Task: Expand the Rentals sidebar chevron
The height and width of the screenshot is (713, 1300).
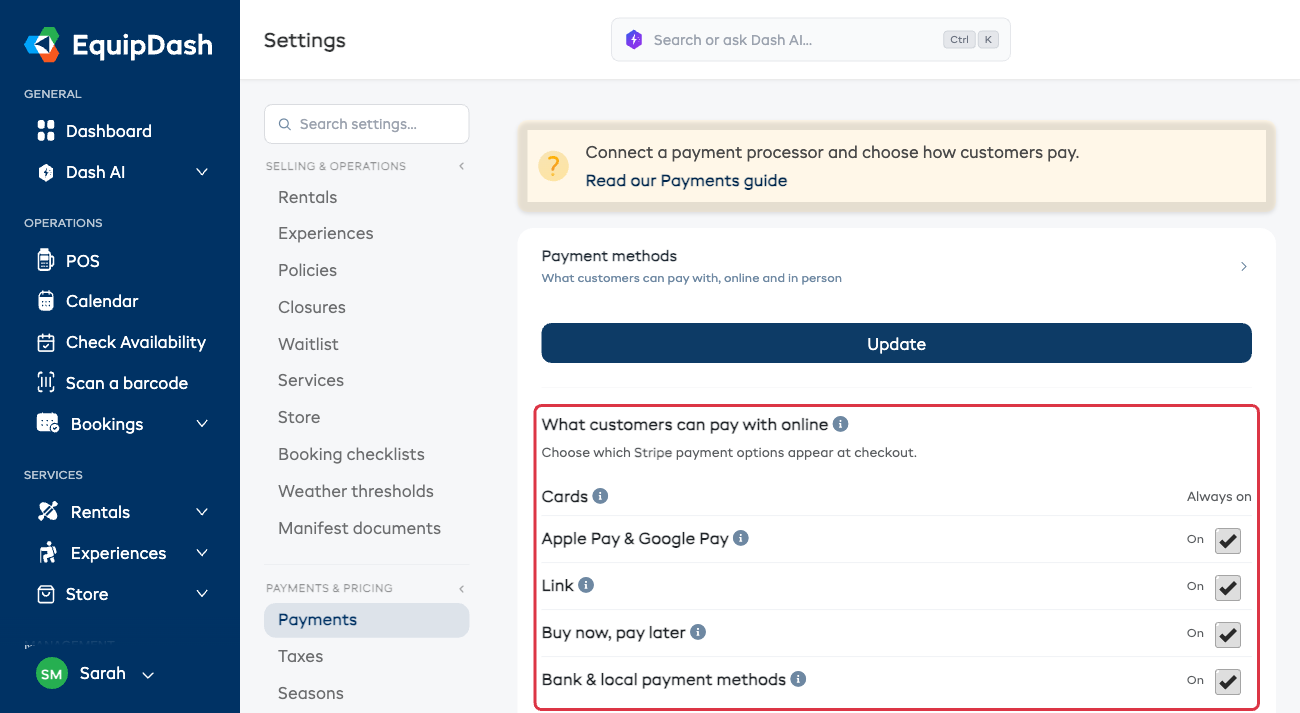Action: [202, 512]
